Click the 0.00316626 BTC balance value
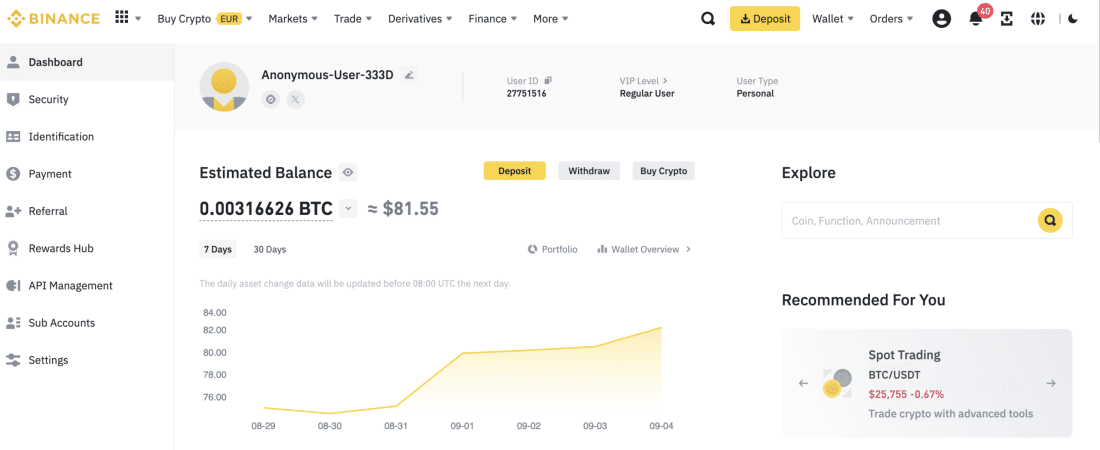Image resolution: width=1100 pixels, height=450 pixels. (x=266, y=209)
